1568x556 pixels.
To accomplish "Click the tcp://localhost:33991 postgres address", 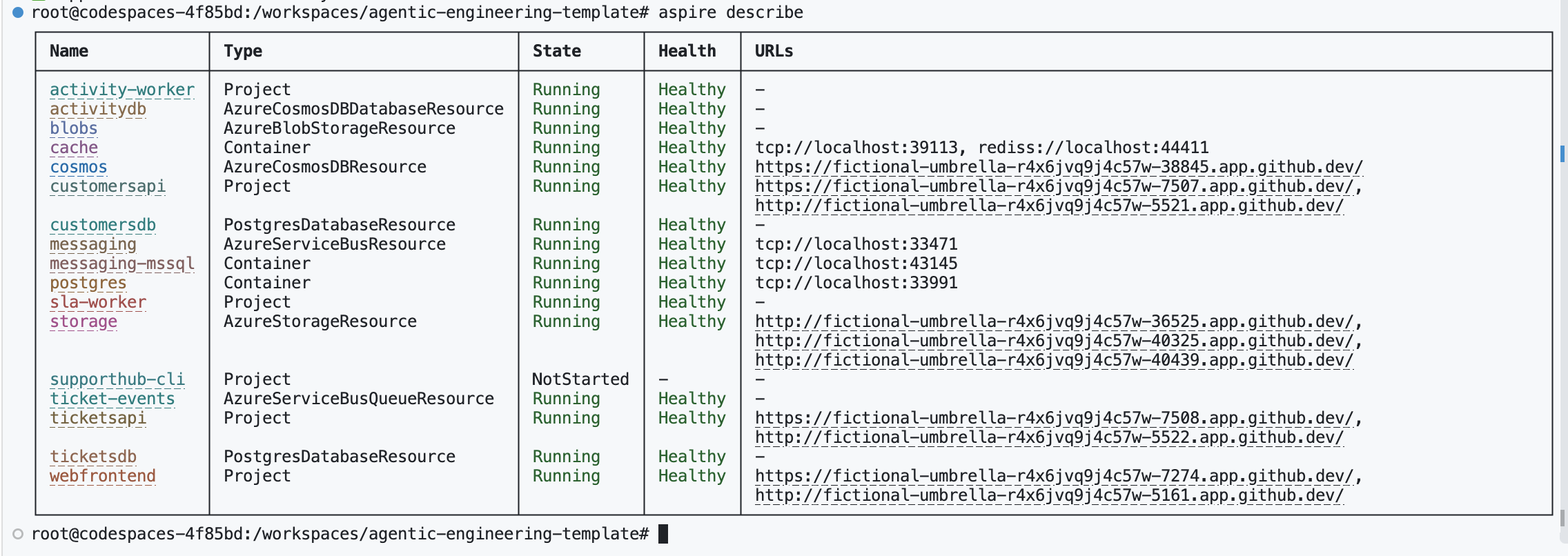I will pos(856,283).
